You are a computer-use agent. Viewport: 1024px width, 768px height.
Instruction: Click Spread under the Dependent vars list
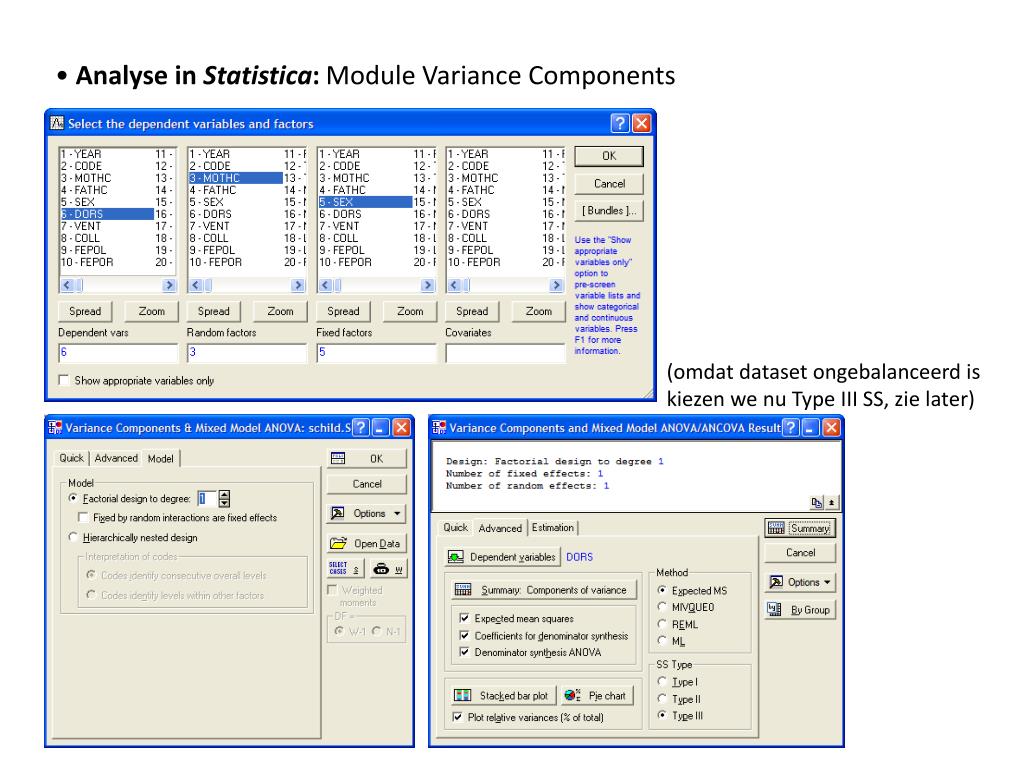coord(85,312)
